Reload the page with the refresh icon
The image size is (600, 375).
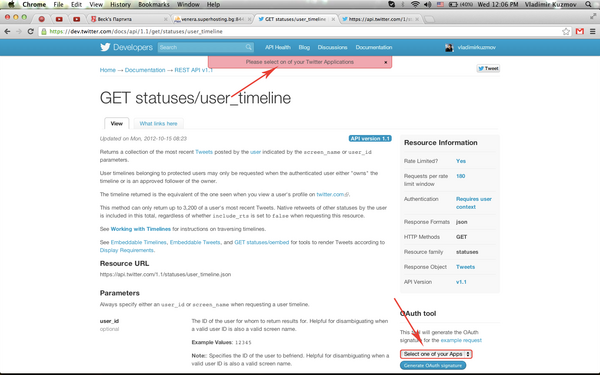tap(31, 31)
